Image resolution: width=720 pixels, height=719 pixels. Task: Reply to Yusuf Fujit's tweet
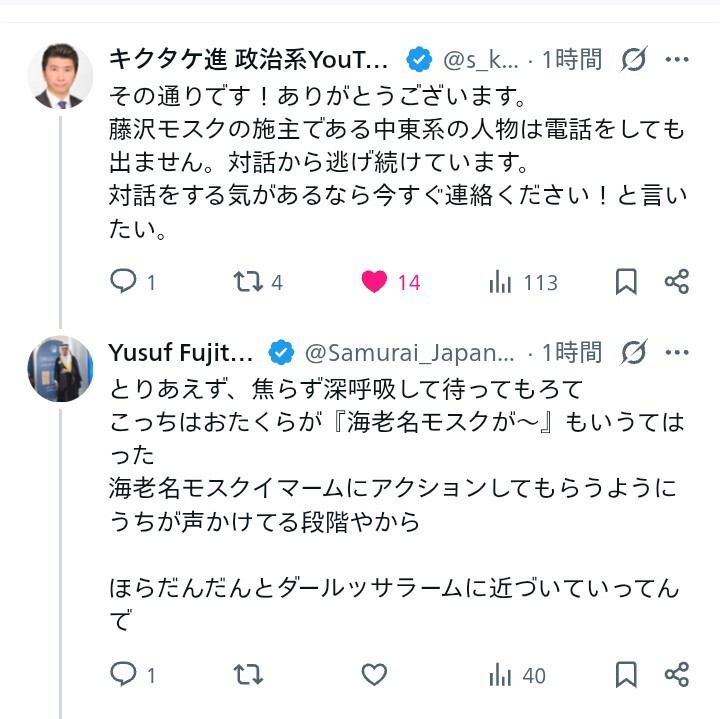pos(123,675)
